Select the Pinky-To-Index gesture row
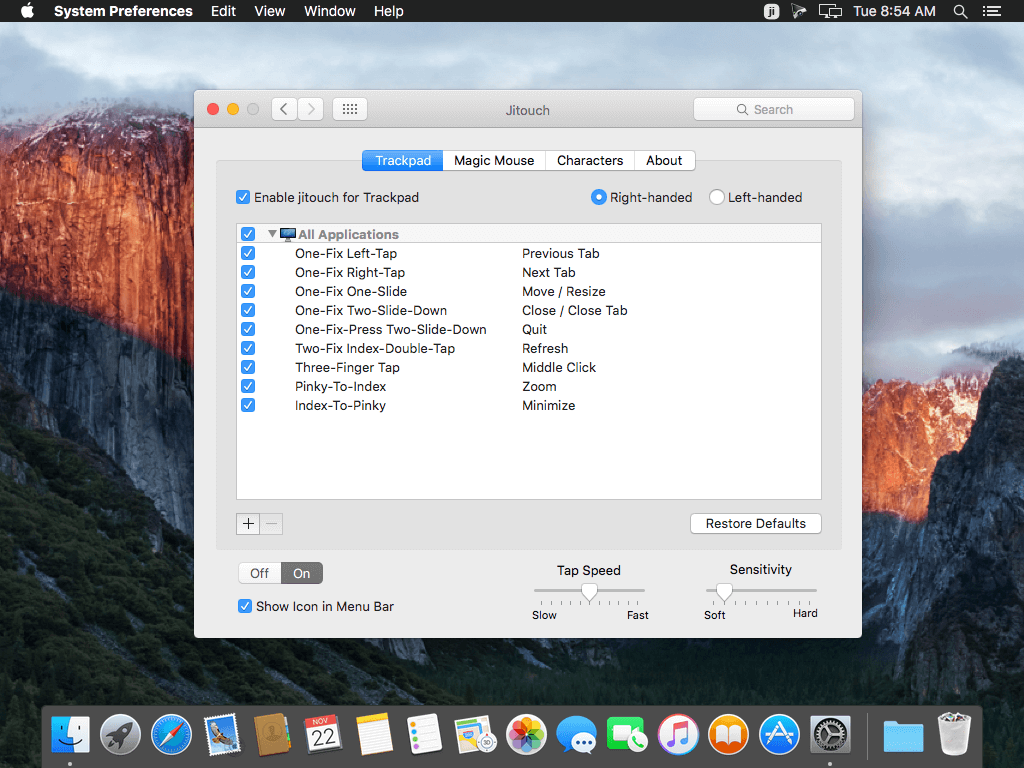1024x768 pixels. 529,386
